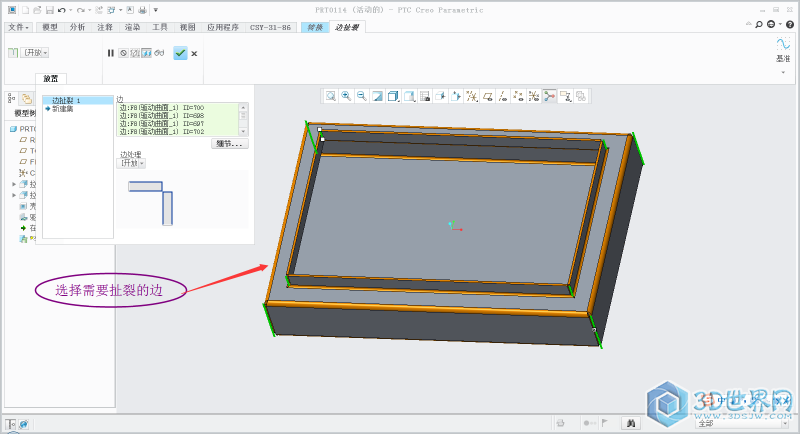Undo the last action
800x434 pixels.
pyautogui.click(x=62, y=10)
